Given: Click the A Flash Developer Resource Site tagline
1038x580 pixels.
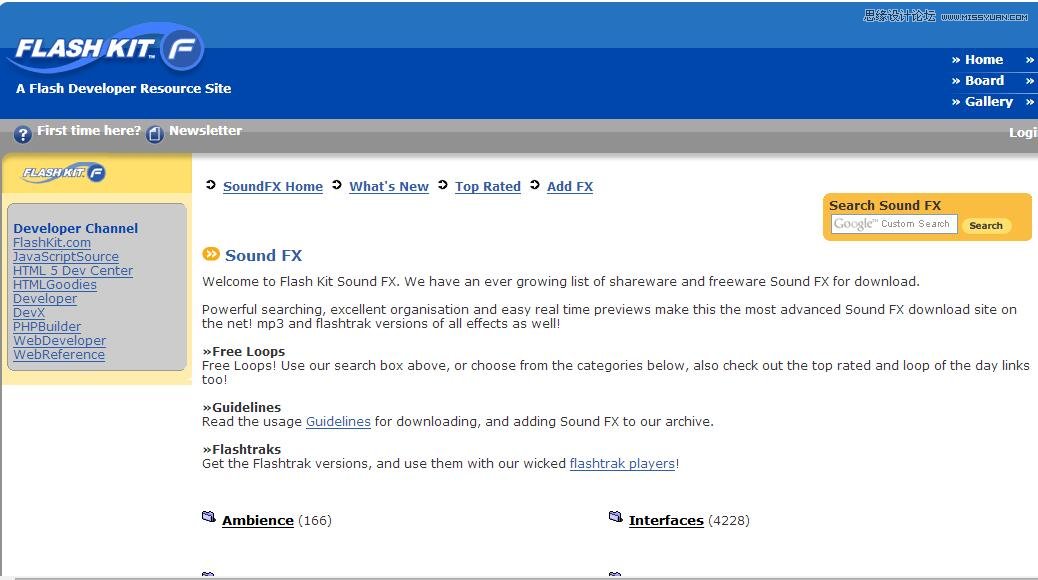Looking at the screenshot, I should [124, 89].
